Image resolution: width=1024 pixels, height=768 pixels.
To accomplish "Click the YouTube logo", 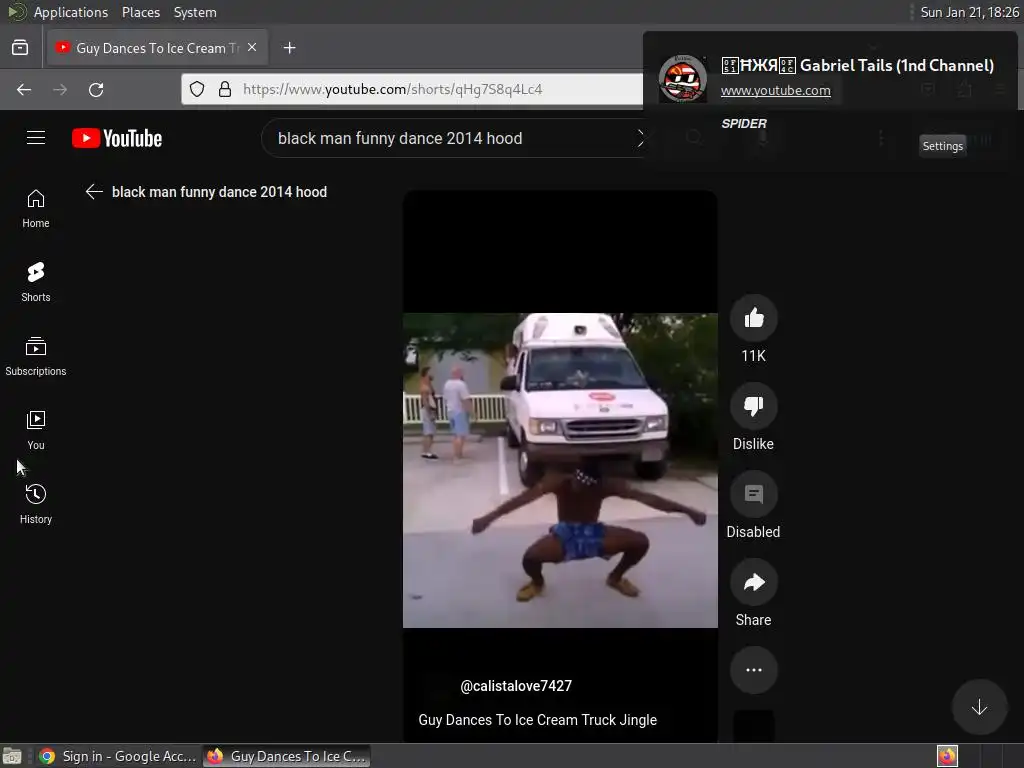I will (118, 138).
